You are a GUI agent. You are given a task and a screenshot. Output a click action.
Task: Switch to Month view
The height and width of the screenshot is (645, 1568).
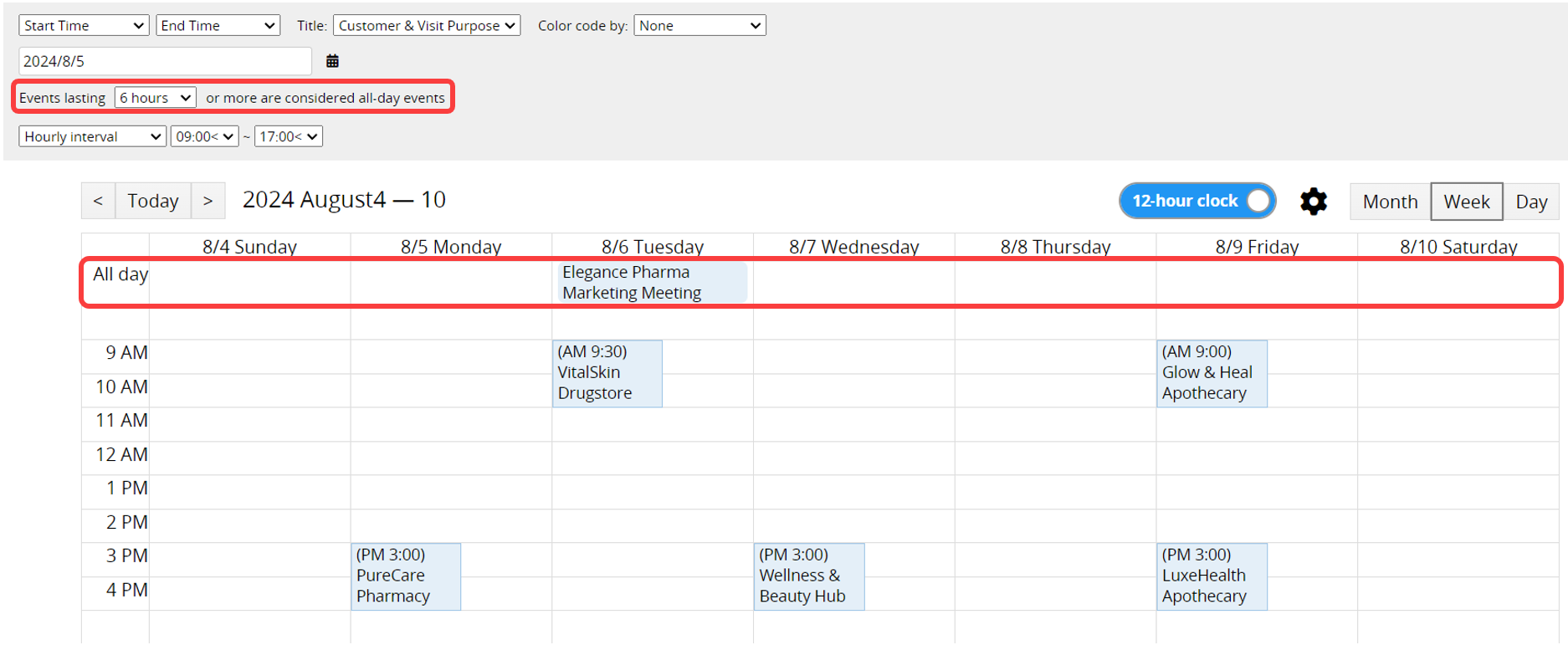point(1390,202)
